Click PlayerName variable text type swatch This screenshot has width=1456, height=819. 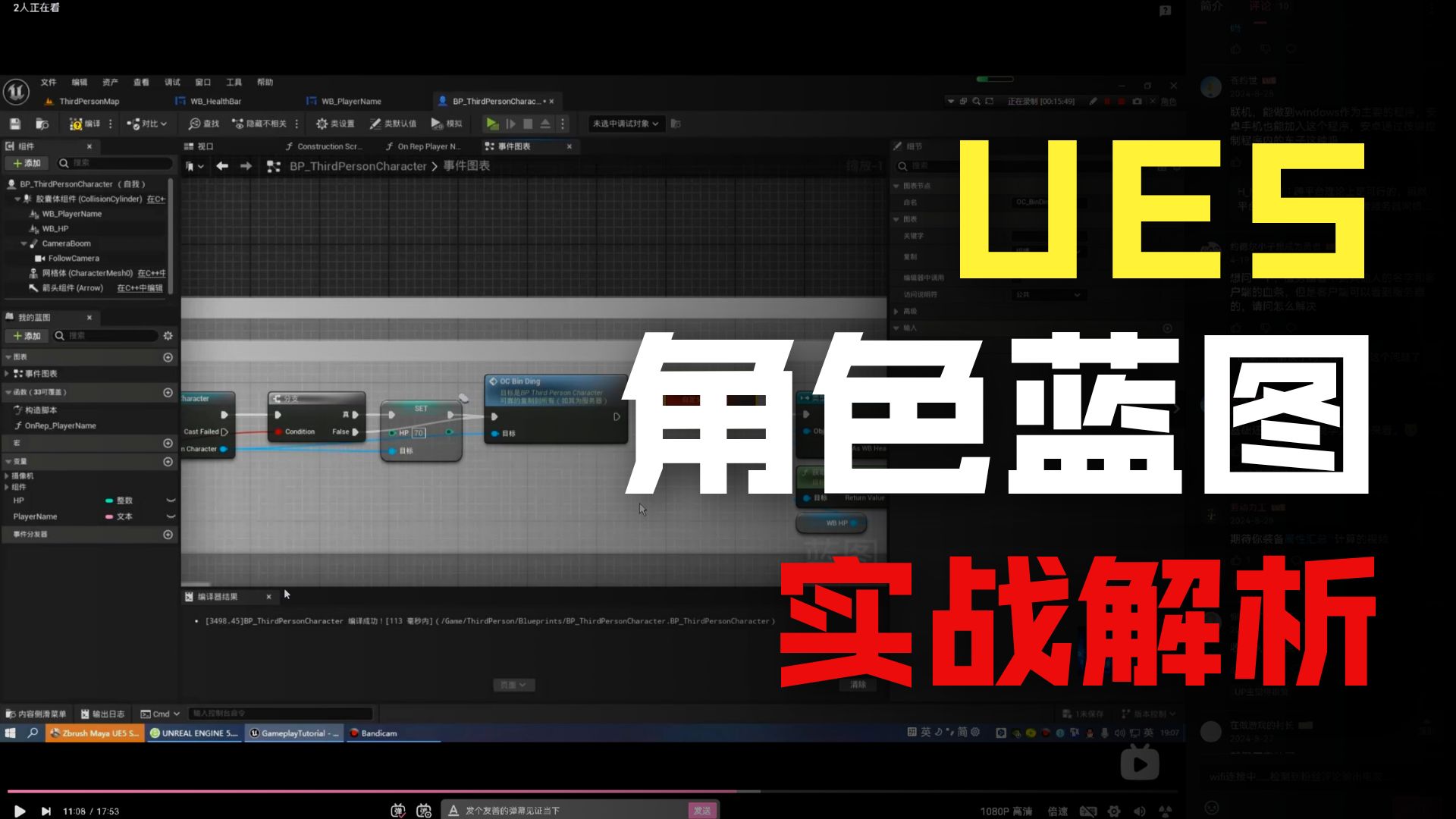tap(109, 516)
